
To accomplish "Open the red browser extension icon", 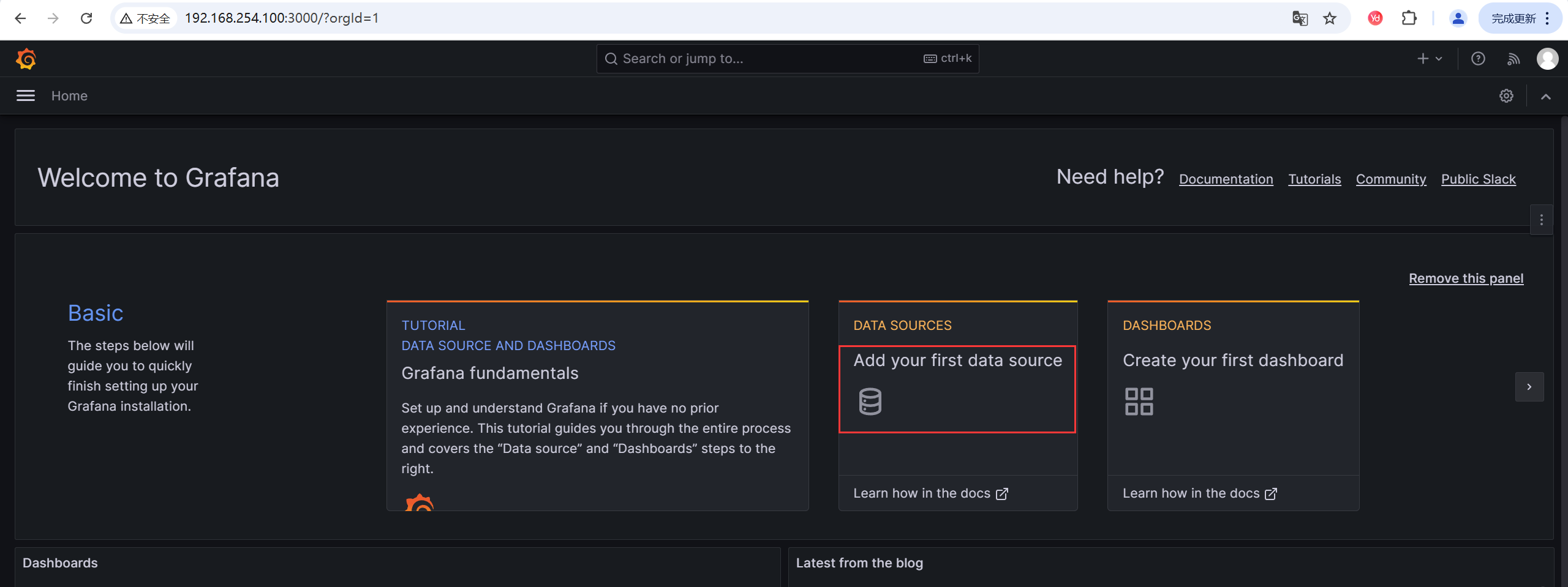I will tap(1375, 18).
